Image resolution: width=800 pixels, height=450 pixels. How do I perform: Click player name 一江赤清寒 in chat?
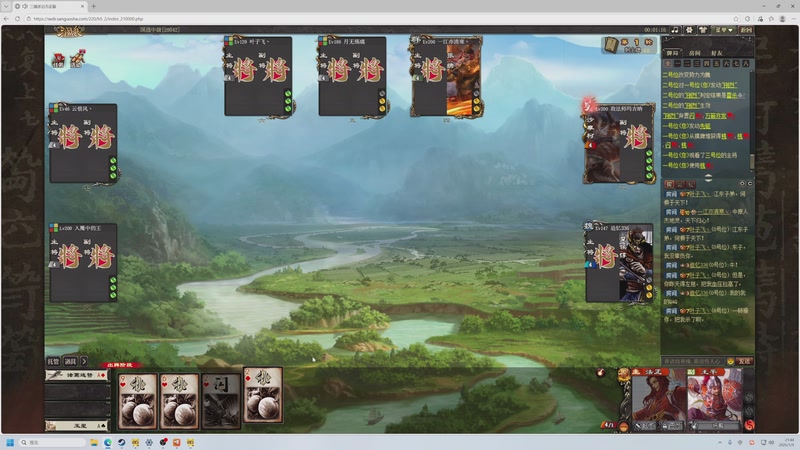point(713,211)
